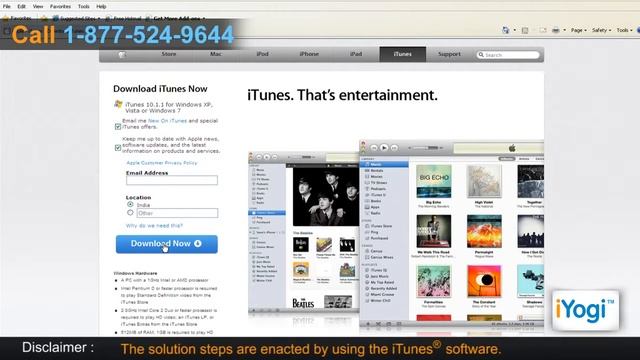Click the Download Now button
The width and height of the screenshot is (640, 360).
[x=167, y=244]
